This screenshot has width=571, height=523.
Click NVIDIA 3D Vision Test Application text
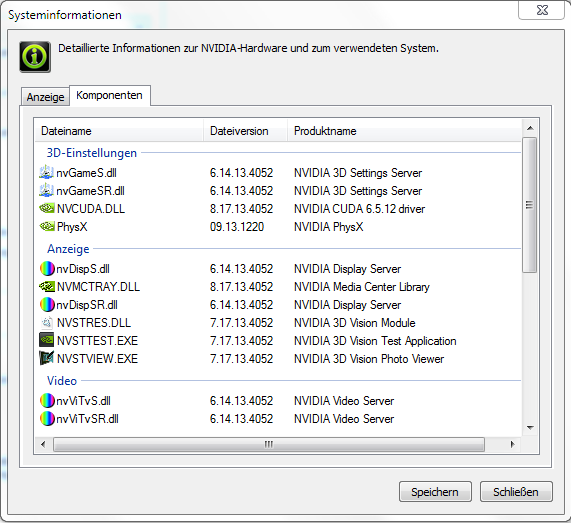coord(375,341)
